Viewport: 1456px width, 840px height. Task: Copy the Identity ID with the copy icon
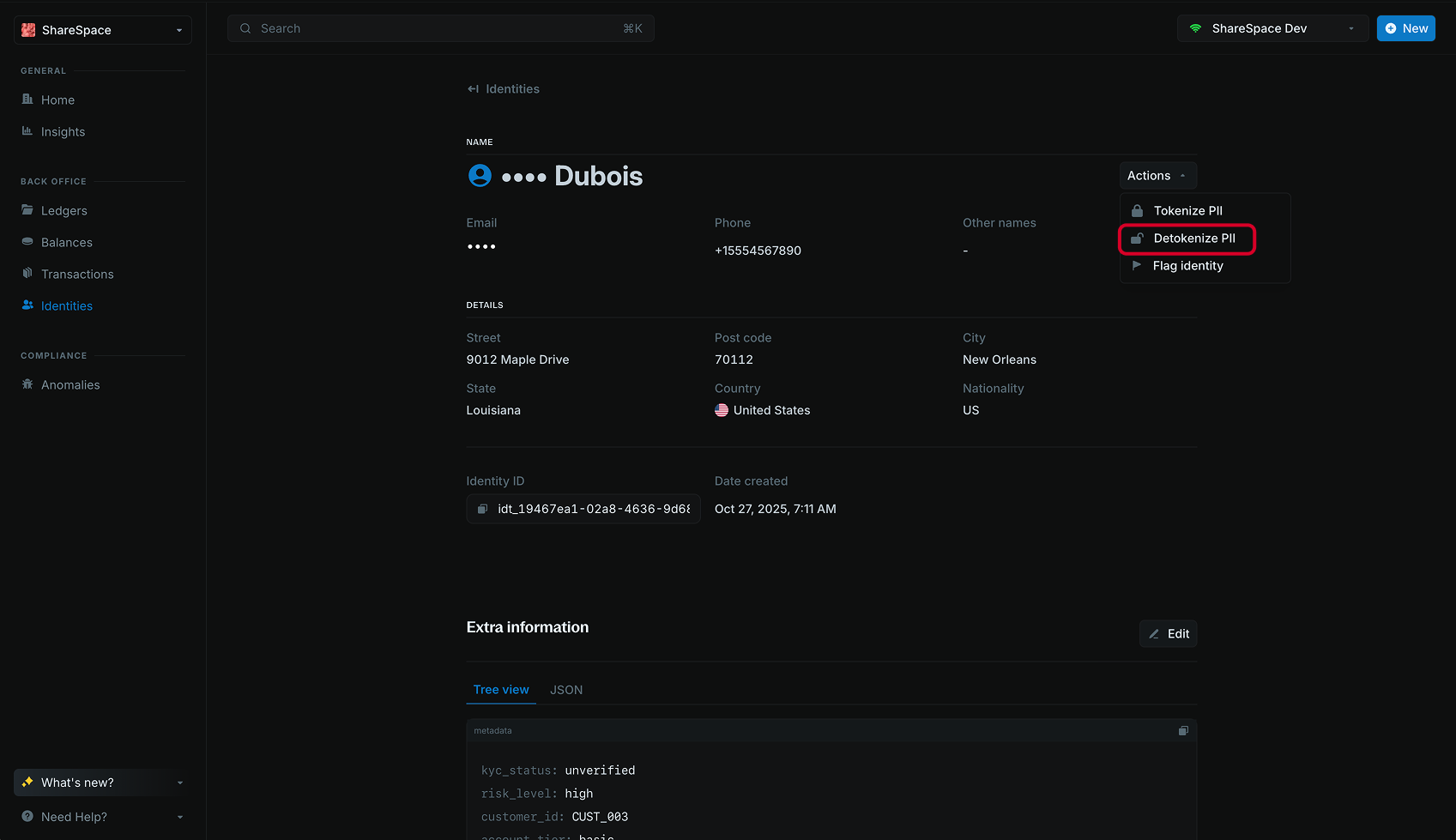pyautogui.click(x=483, y=508)
